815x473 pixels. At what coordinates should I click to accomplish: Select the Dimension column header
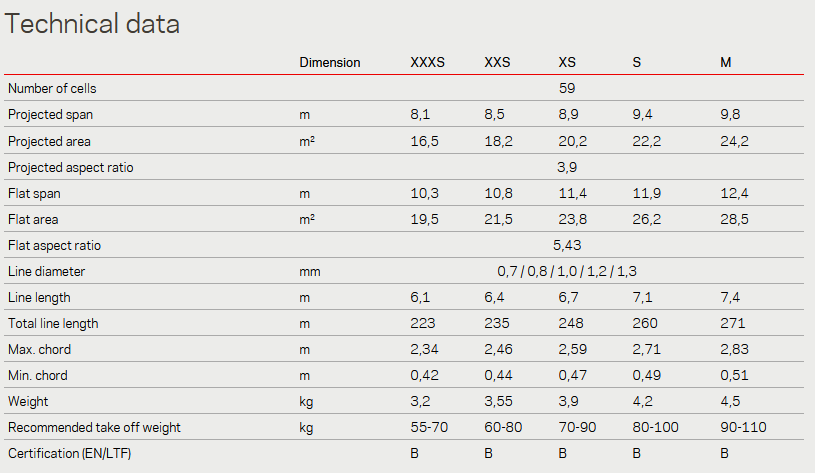pos(330,62)
